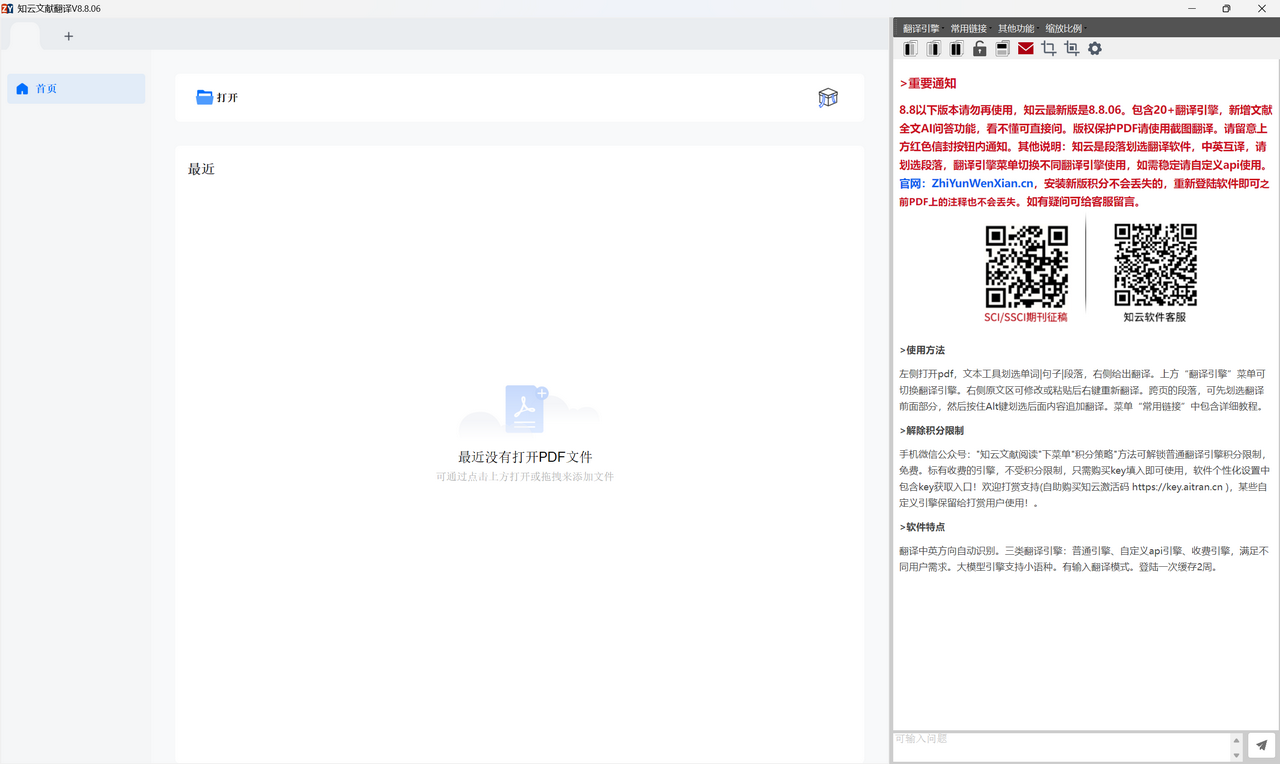The width and height of the screenshot is (1280, 764).
Task: Open the 常用链接 dropdown menu
Action: (968, 29)
